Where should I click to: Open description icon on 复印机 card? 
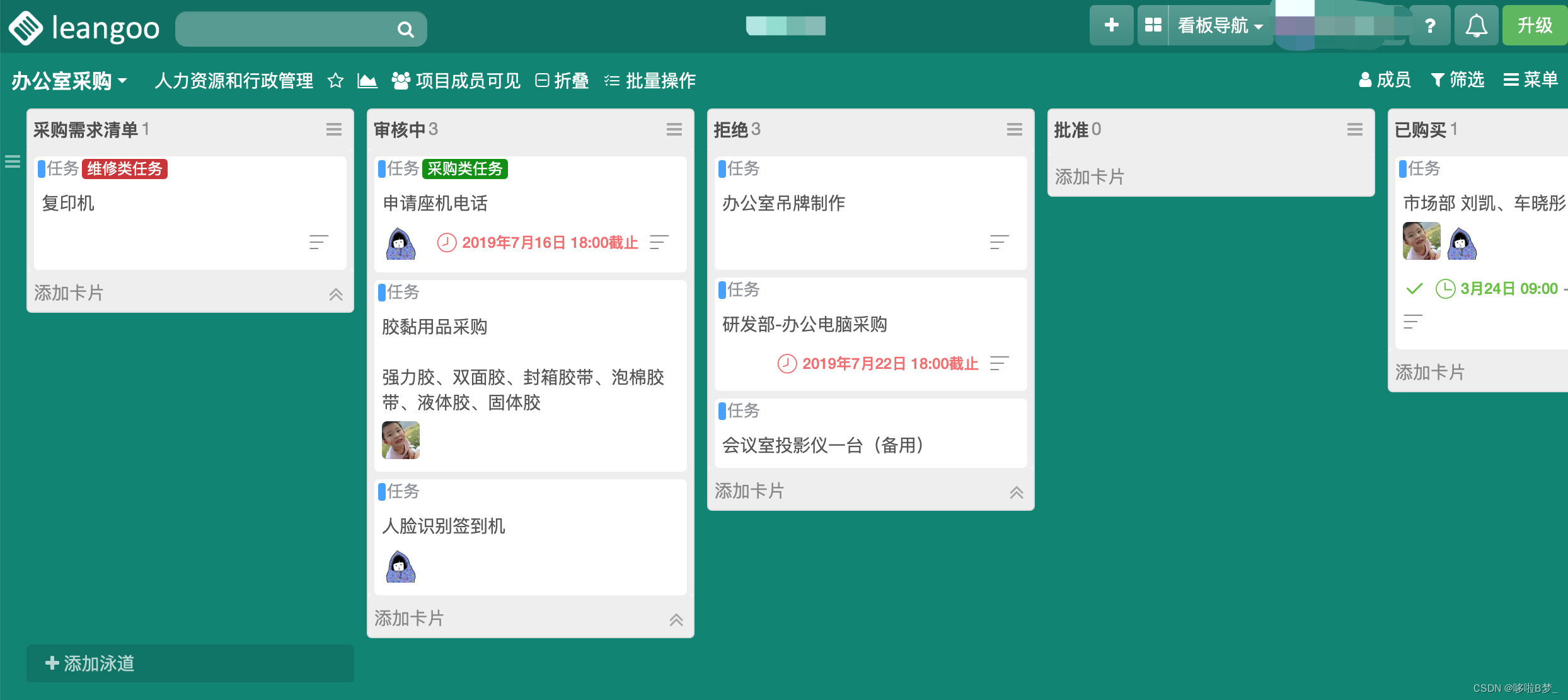[x=318, y=242]
